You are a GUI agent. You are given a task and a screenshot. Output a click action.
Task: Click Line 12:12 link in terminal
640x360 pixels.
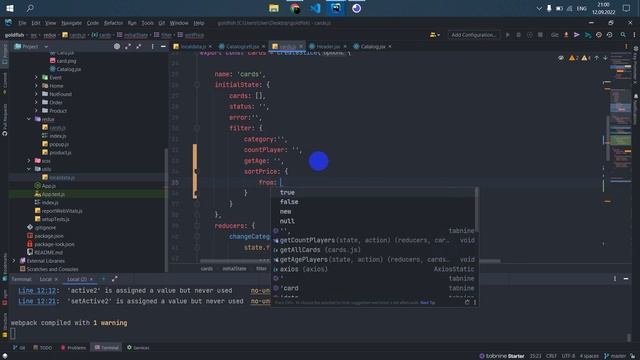click(37, 291)
